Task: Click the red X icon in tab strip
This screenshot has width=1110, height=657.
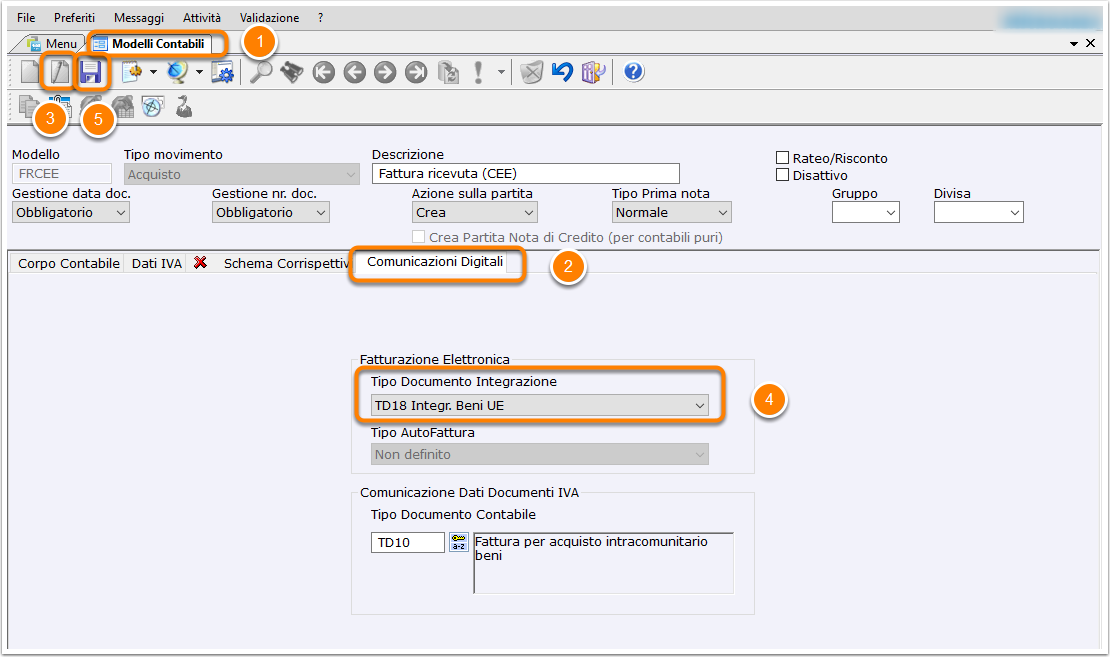Action: [200, 263]
